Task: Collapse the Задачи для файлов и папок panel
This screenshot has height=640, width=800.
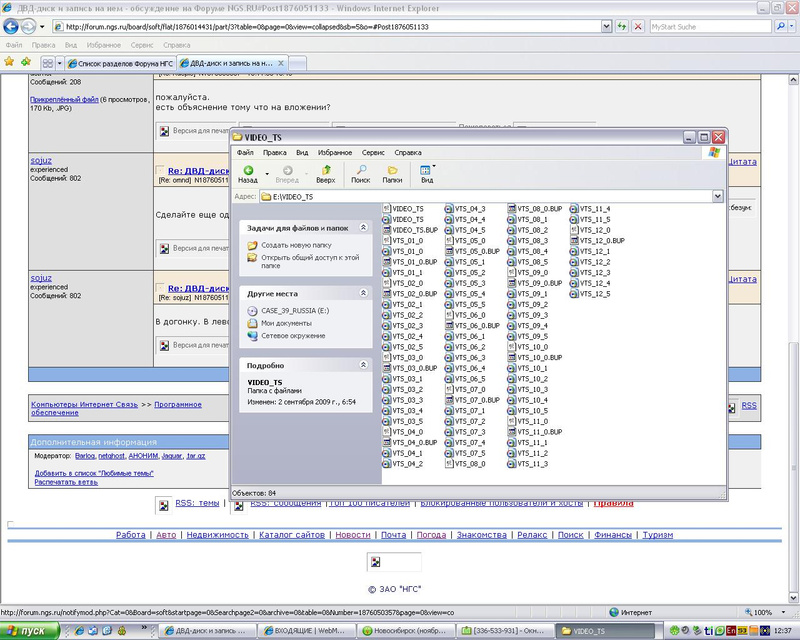Action: click(363, 228)
